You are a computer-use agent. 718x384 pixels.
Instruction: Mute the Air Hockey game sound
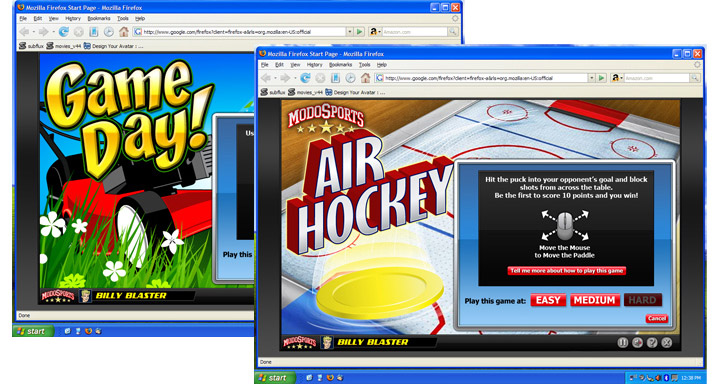(637, 342)
